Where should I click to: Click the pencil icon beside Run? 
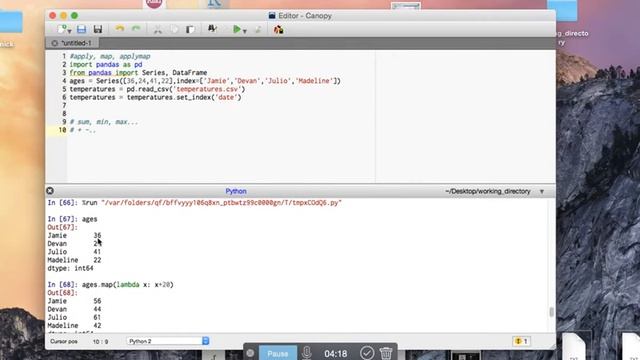point(258,29)
